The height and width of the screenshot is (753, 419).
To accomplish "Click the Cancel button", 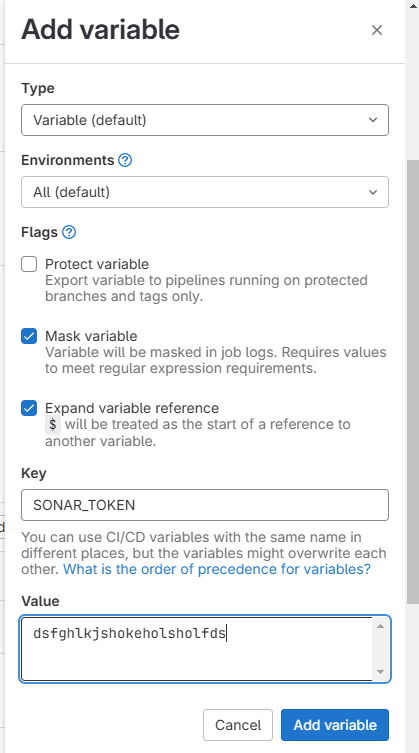I will pos(238,725).
